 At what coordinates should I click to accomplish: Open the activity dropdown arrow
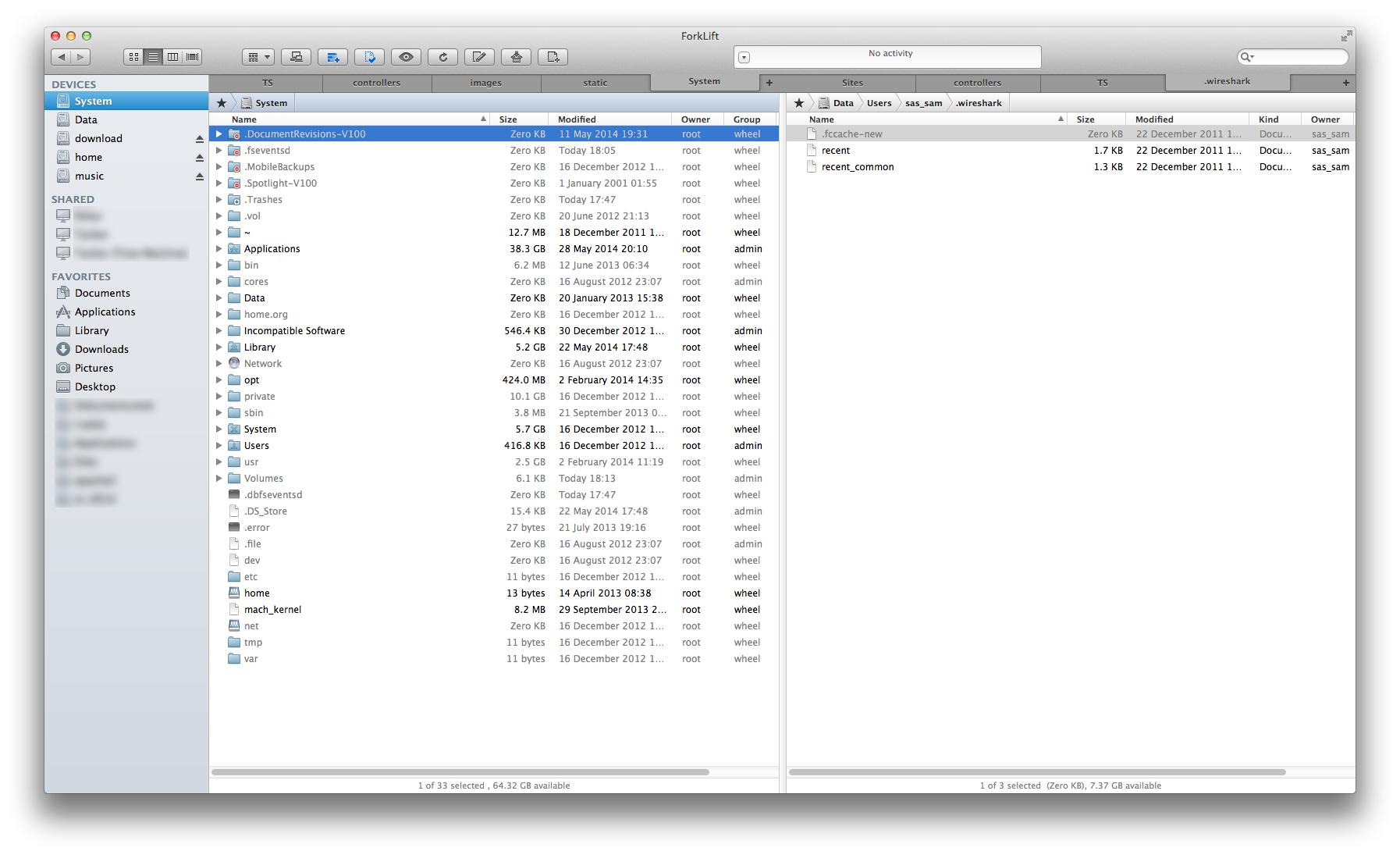point(744,58)
